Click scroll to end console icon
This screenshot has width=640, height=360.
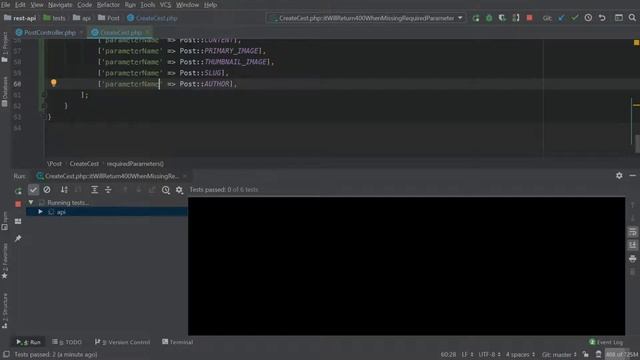[633, 245]
